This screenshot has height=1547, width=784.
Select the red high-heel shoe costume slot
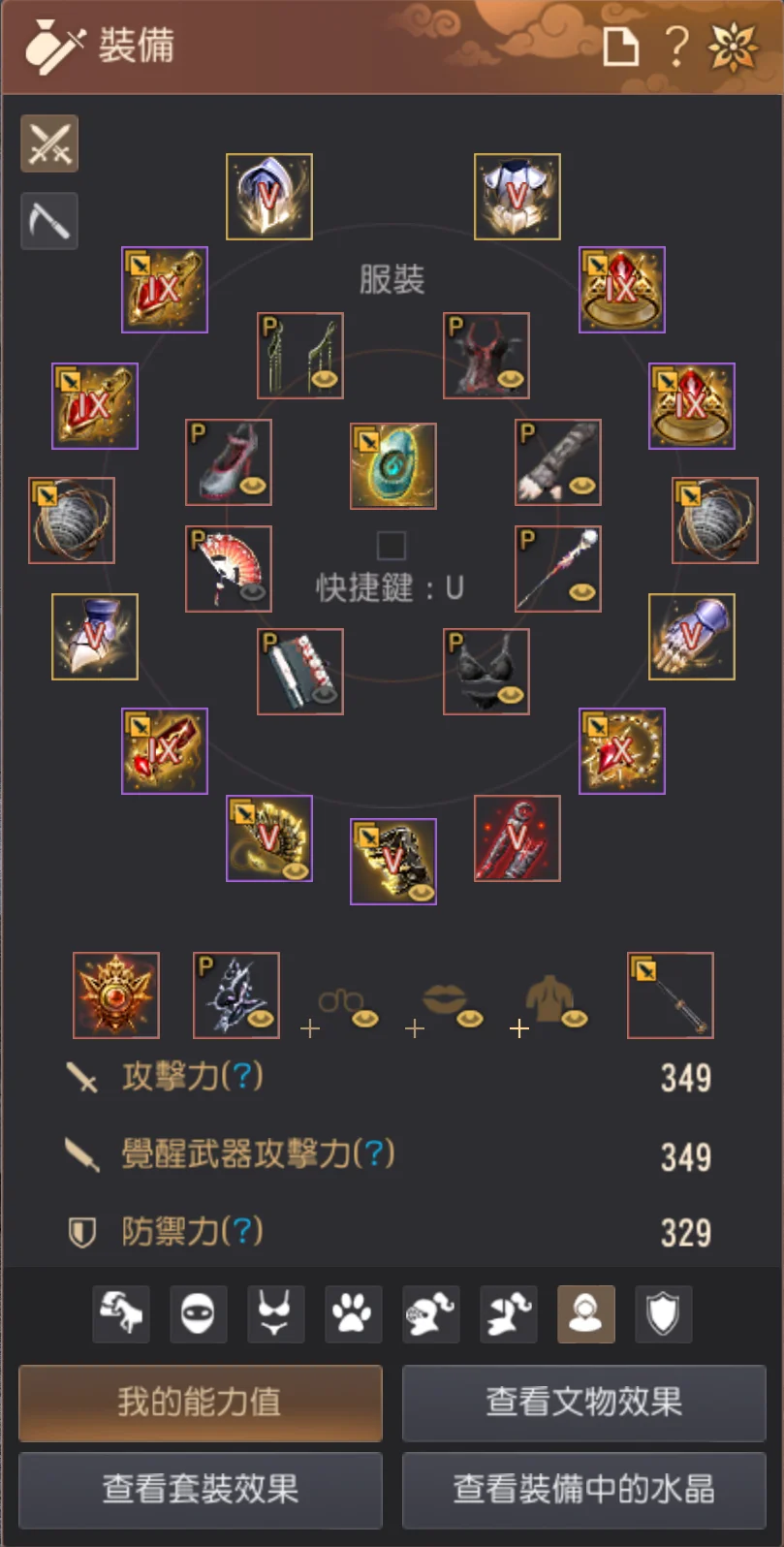(x=229, y=462)
